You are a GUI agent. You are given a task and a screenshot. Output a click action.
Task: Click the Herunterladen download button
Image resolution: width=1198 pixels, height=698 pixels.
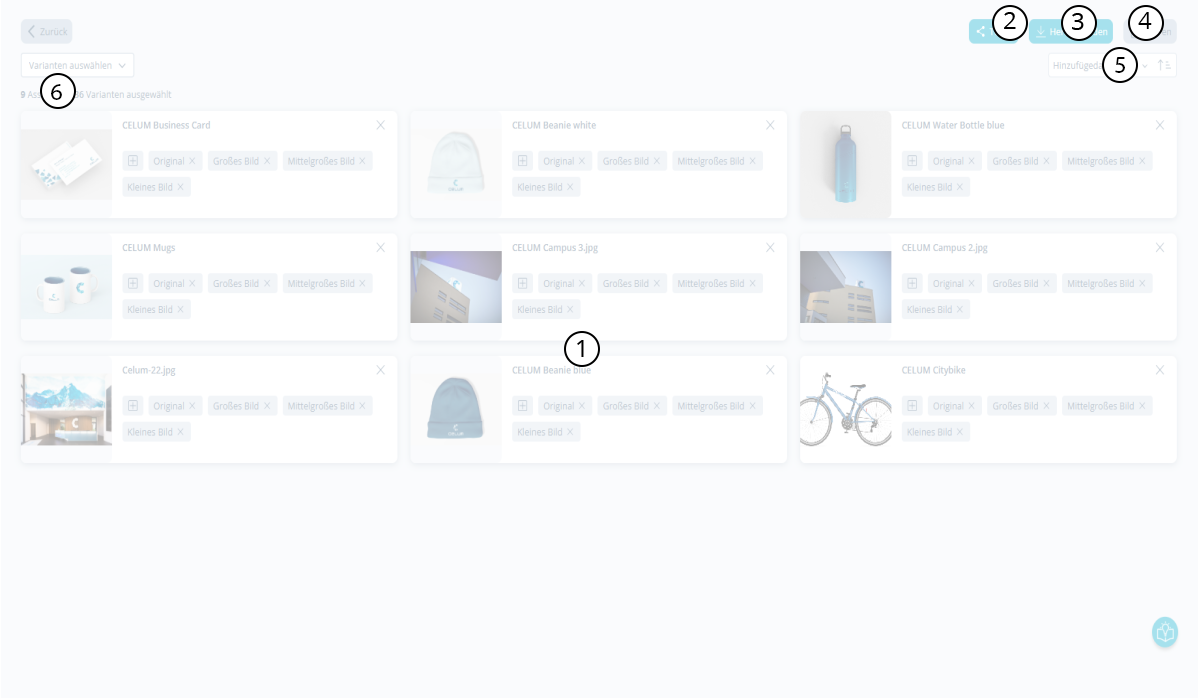[1070, 31]
